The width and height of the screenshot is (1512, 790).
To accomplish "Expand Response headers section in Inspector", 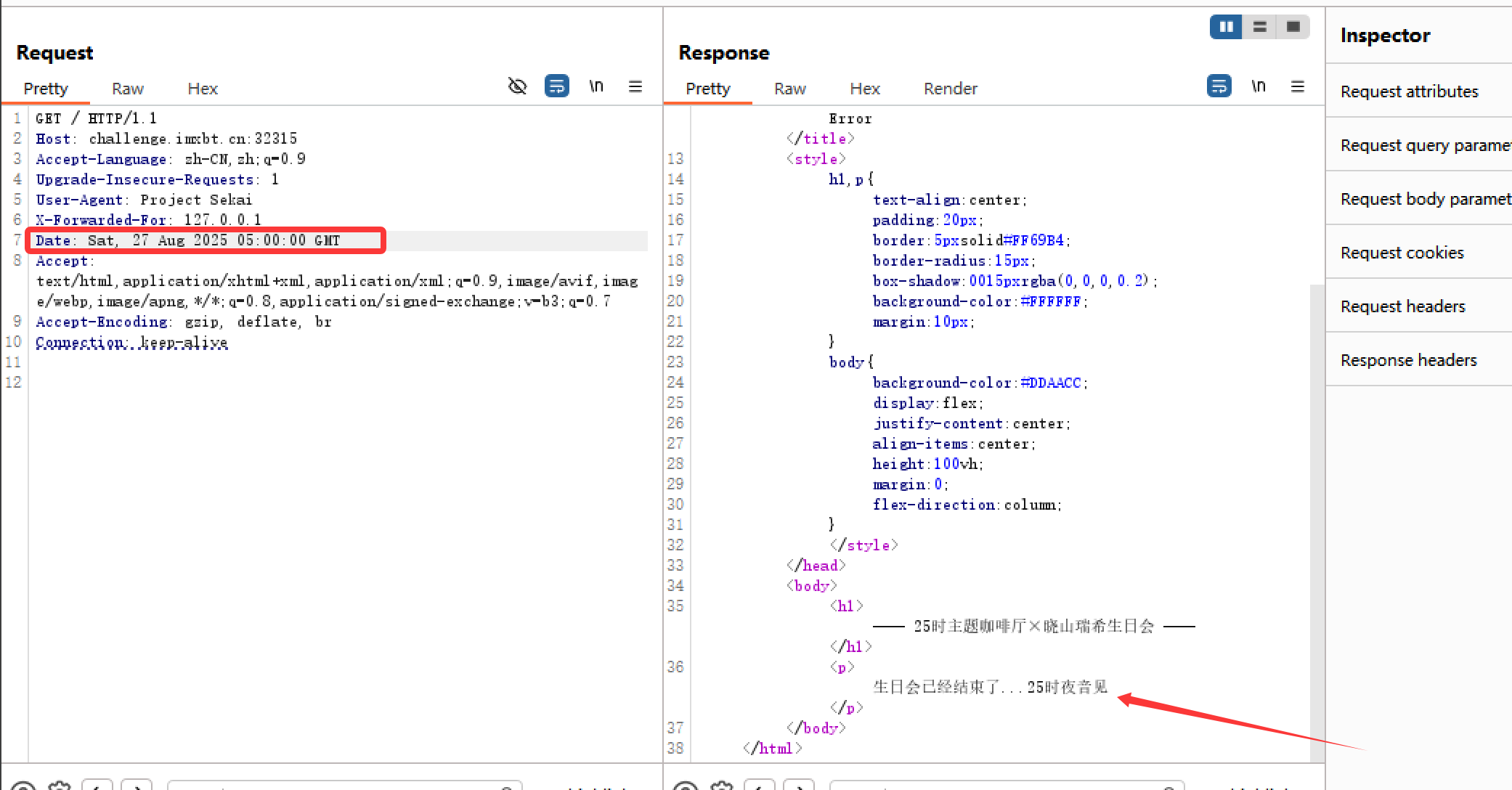I will click(x=1408, y=360).
